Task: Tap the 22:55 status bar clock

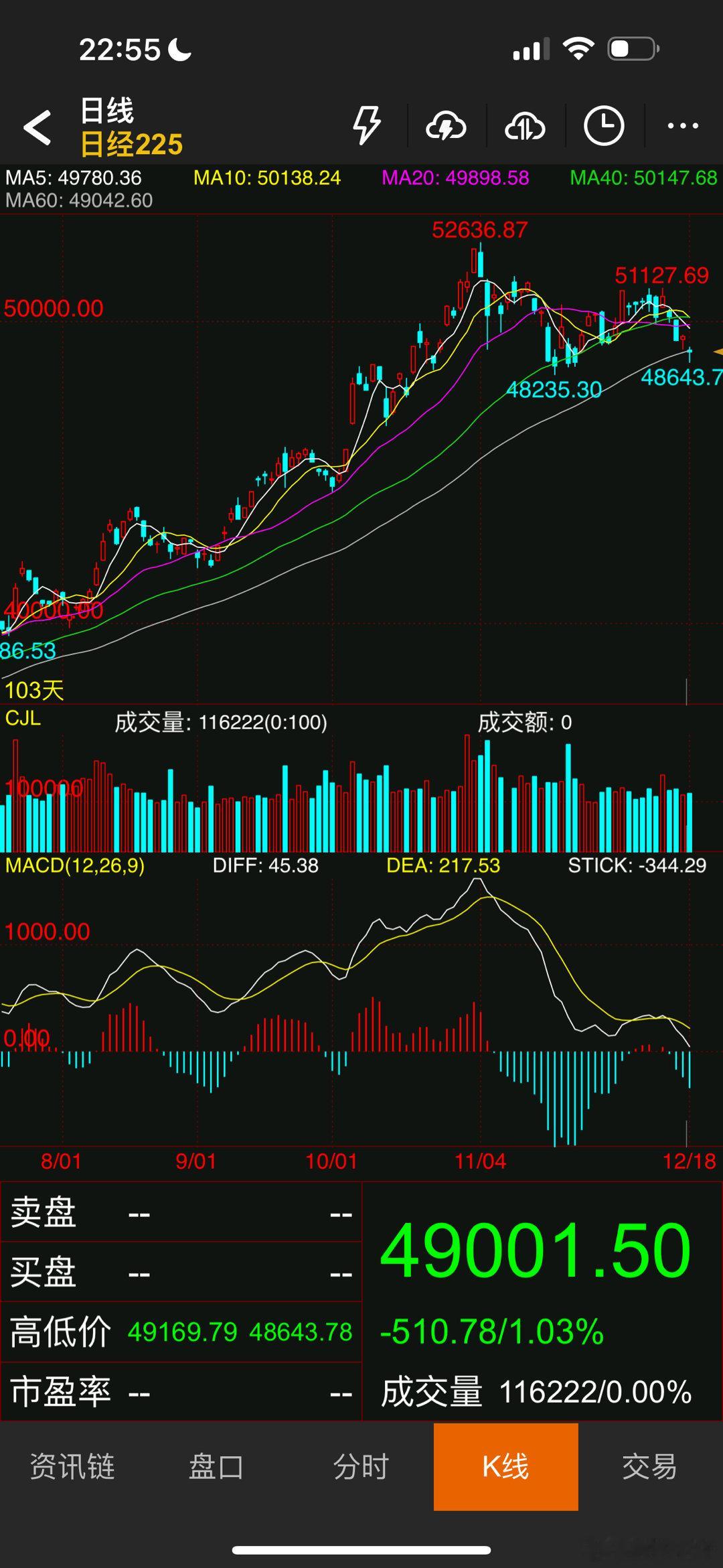Action: click(120, 50)
